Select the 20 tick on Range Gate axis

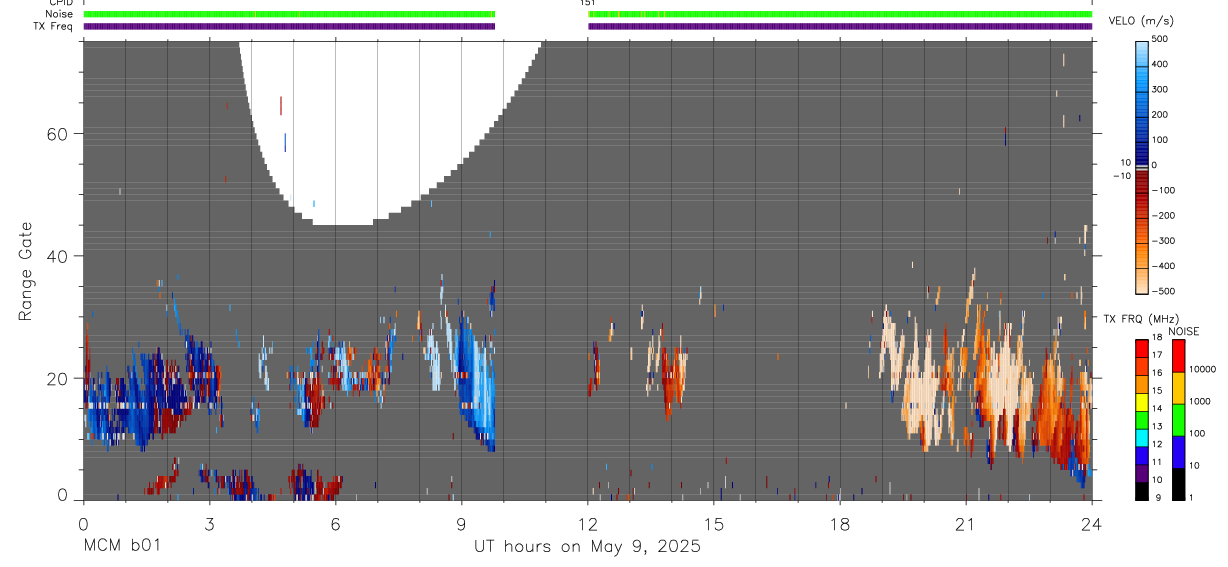pyautogui.click(x=60, y=378)
